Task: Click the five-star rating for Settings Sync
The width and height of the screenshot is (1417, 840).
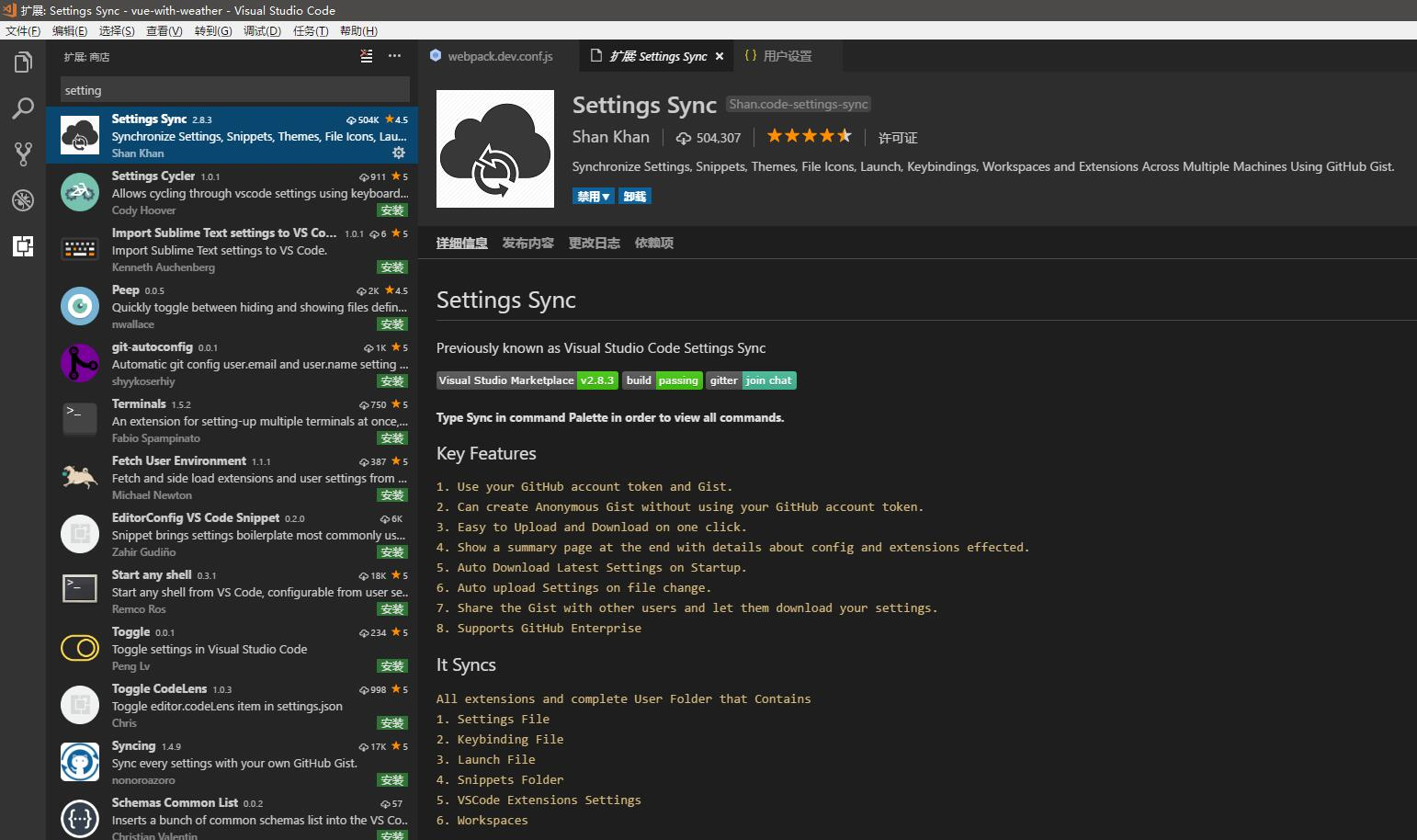Action: click(809, 137)
